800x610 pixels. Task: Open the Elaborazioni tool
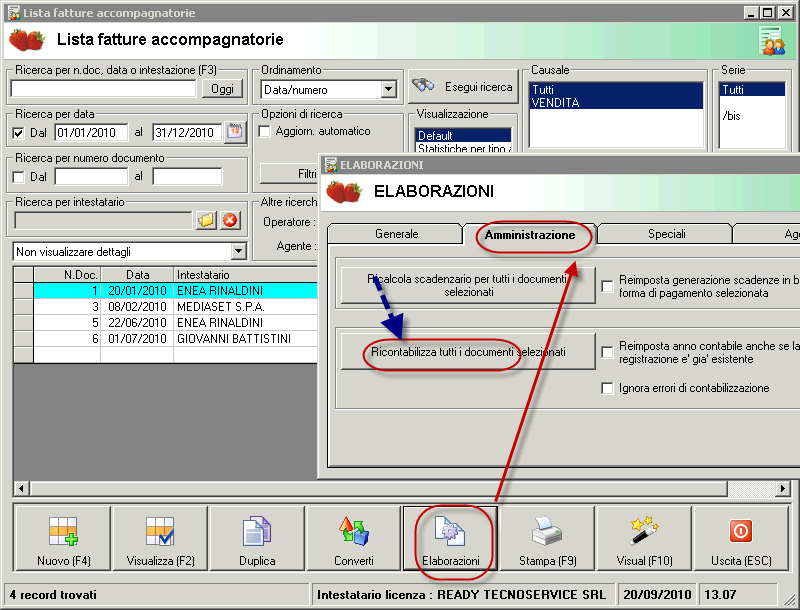[x=451, y=539]
